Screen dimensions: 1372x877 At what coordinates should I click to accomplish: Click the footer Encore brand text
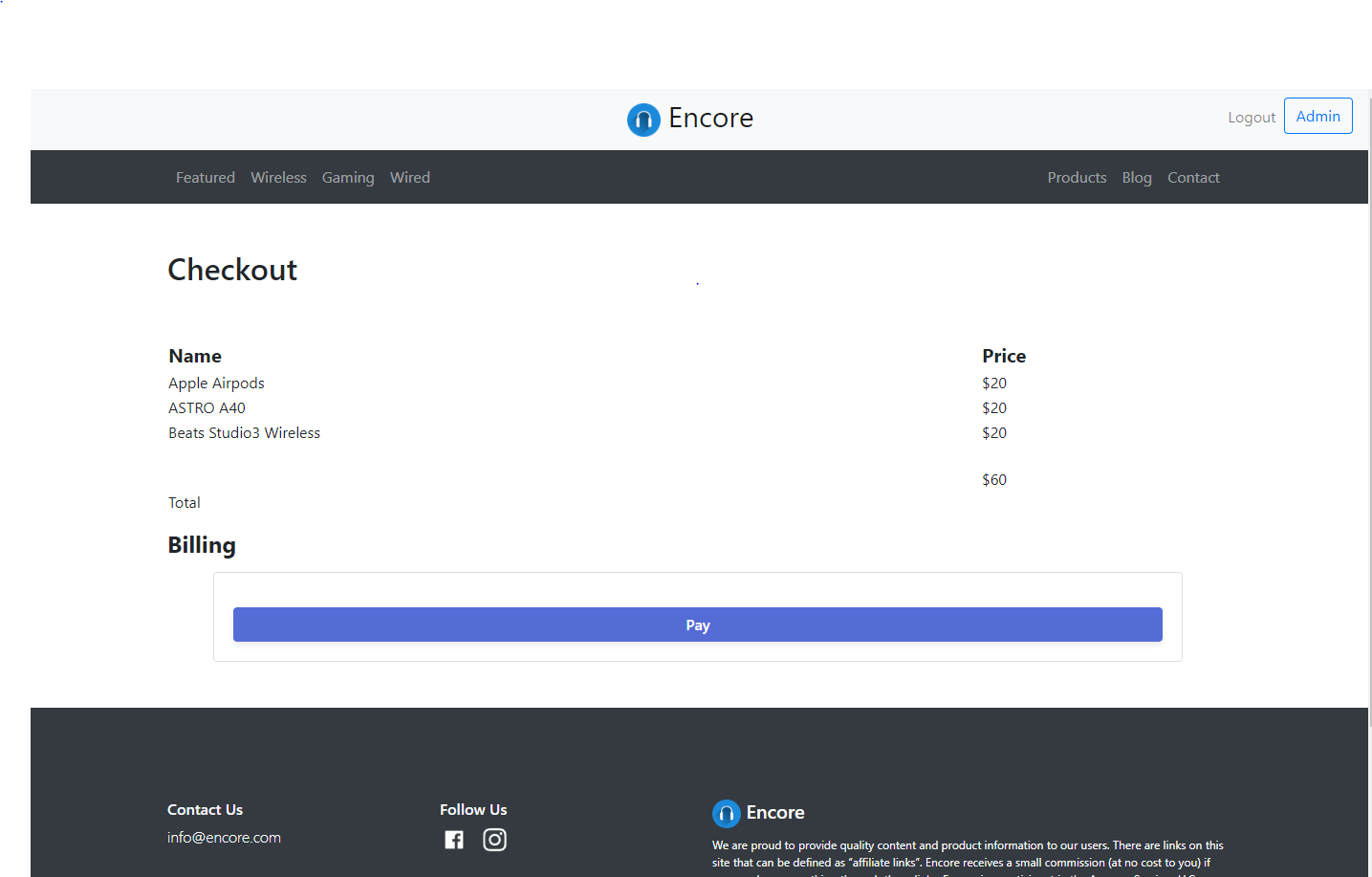pyautogui.click(x=775, y=812)
